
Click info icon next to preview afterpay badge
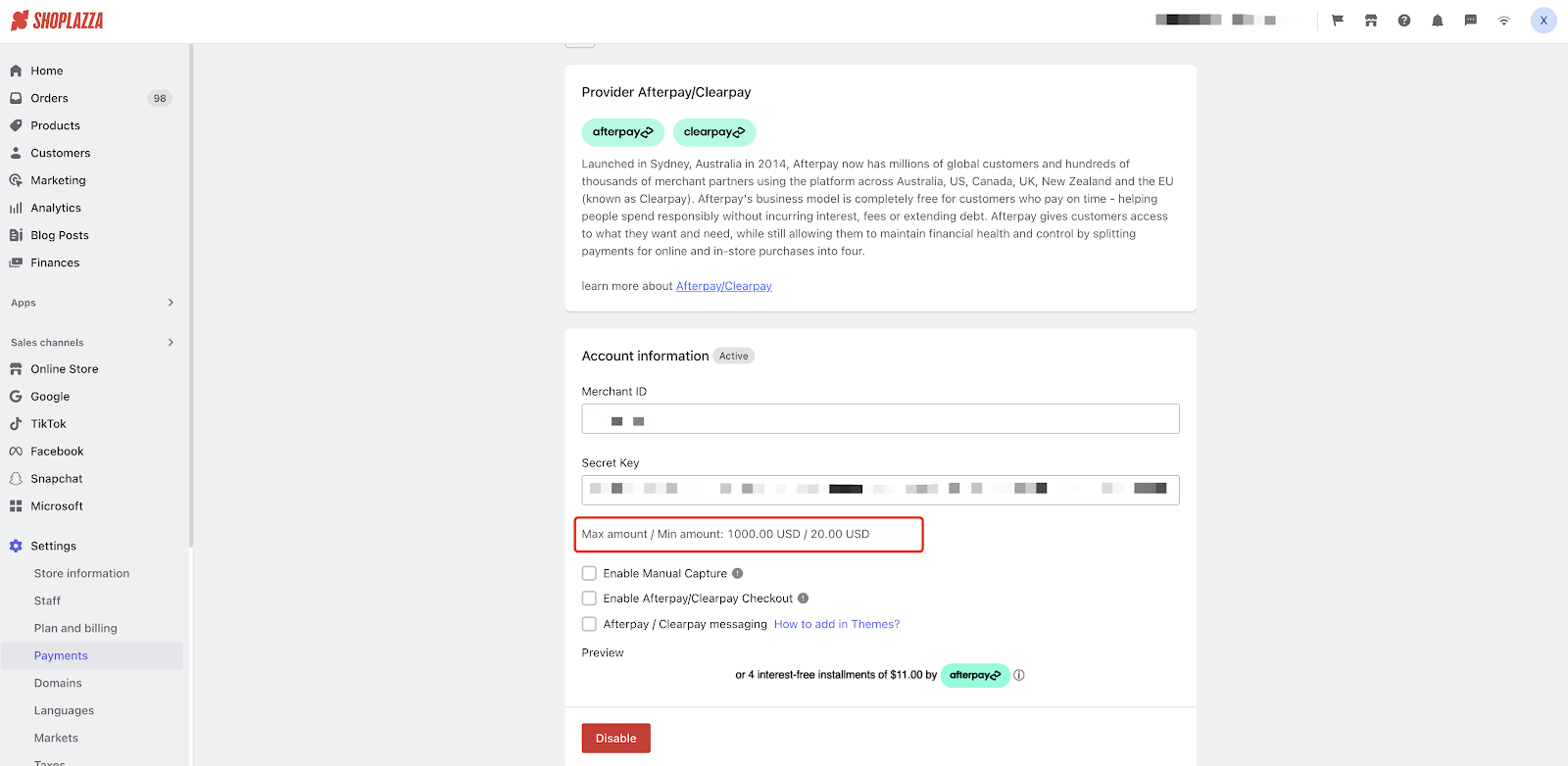(1019, 675)
